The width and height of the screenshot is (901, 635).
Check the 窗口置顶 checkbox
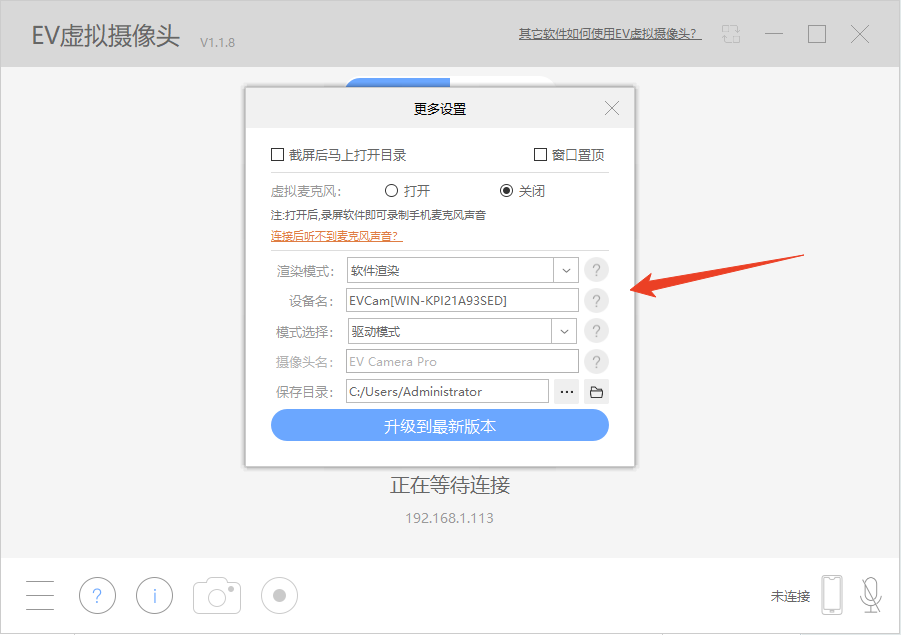pyautogui.click(x=540, y=155)
